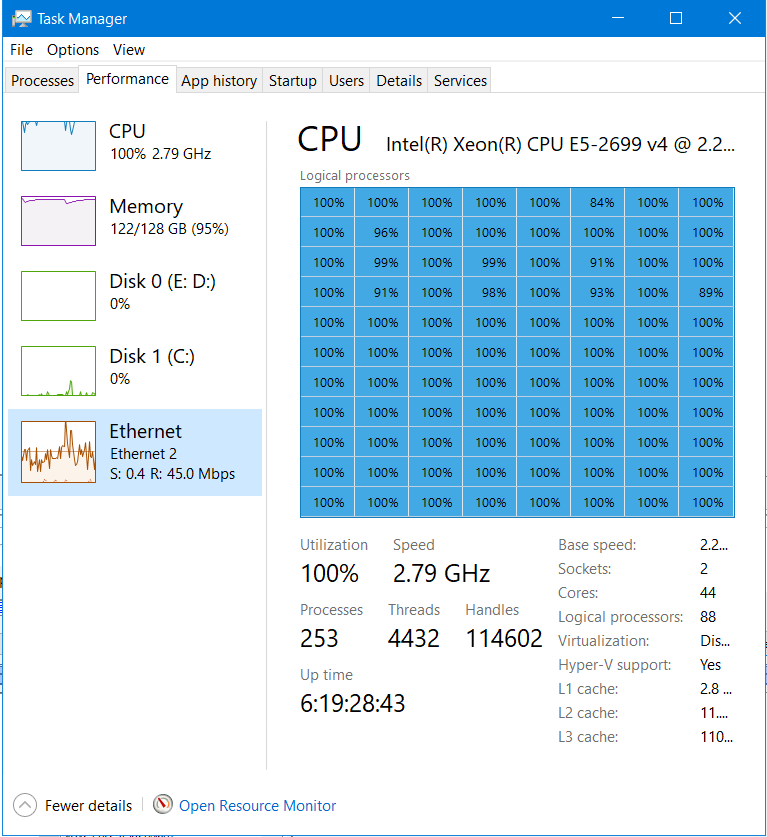Switch to the Services tab

(x=460, y=81)
